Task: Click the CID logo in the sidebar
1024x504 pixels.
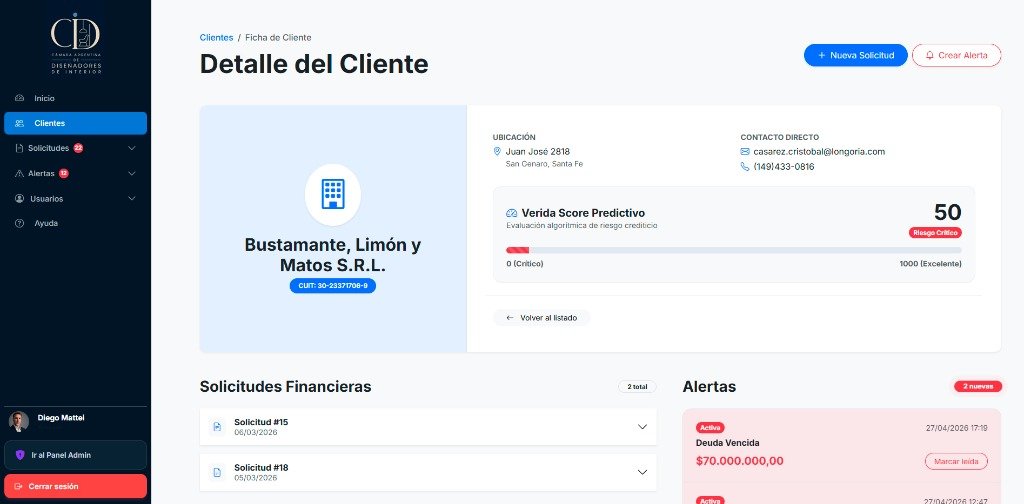Action: [x=76, y=43]
